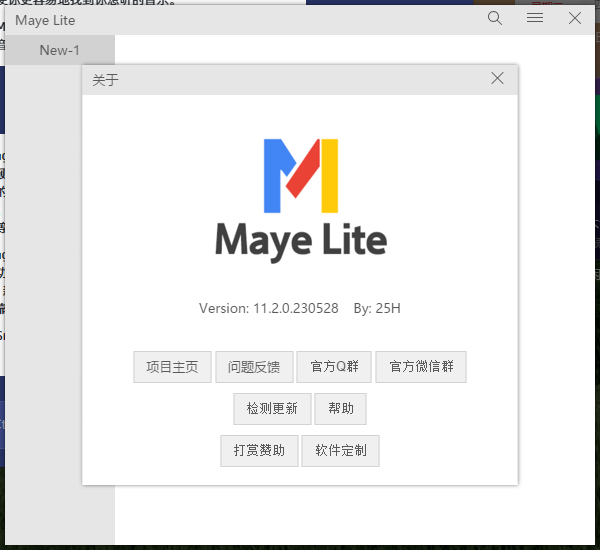The width and height of the screenshot is (600, 550).
Task: Click the 软件定制 software customization button
Action: 341,450
